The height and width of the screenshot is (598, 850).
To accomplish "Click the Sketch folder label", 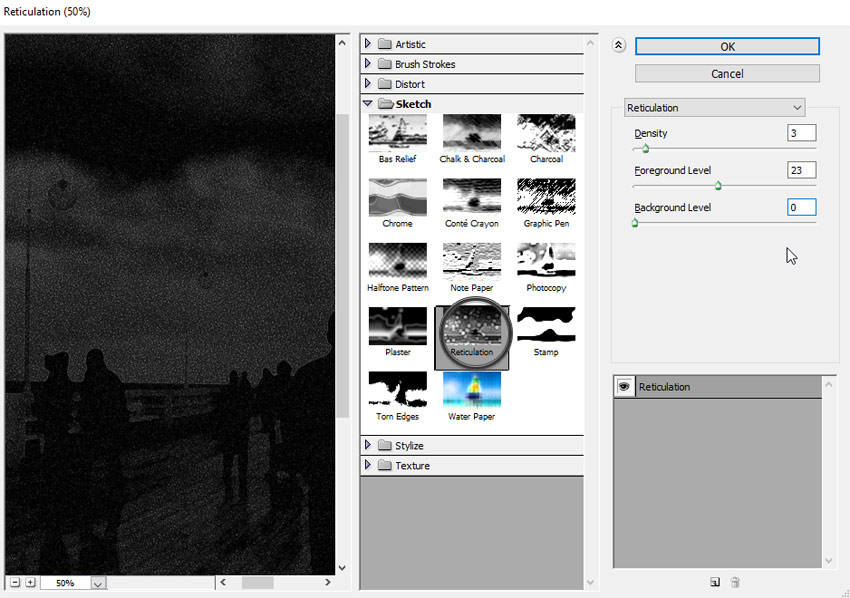I will click(414, 104).
